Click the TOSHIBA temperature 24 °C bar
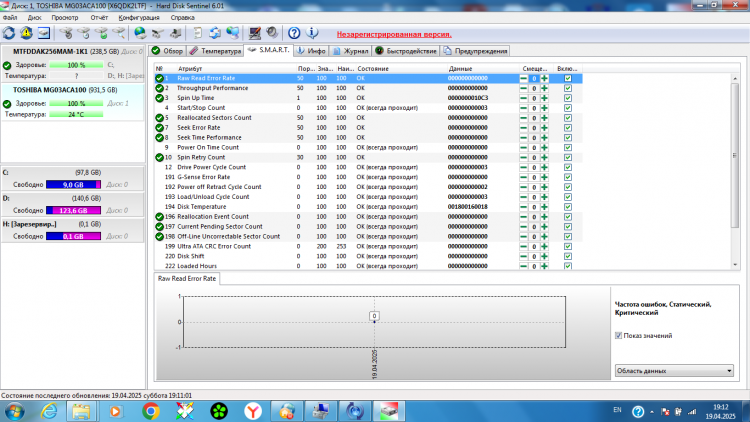The height and width of the screenshot is (422, 750). point(76,114)
